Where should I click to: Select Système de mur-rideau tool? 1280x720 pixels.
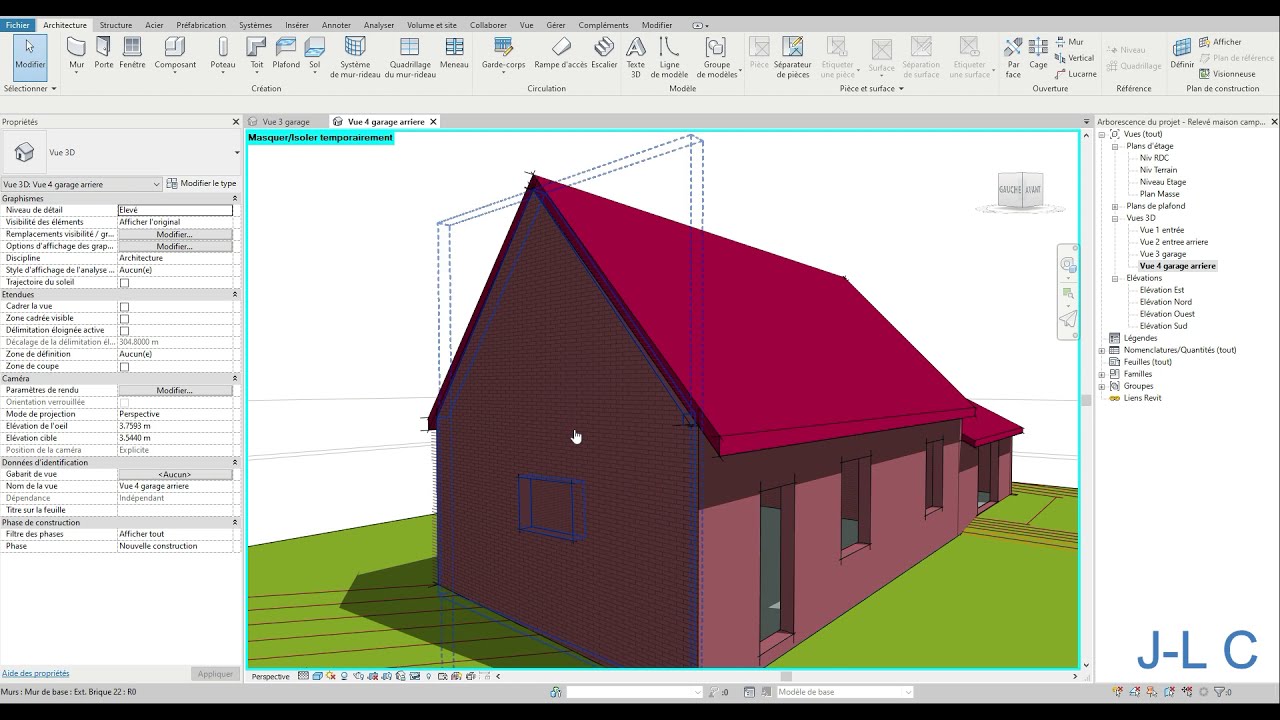coord(355,58)
